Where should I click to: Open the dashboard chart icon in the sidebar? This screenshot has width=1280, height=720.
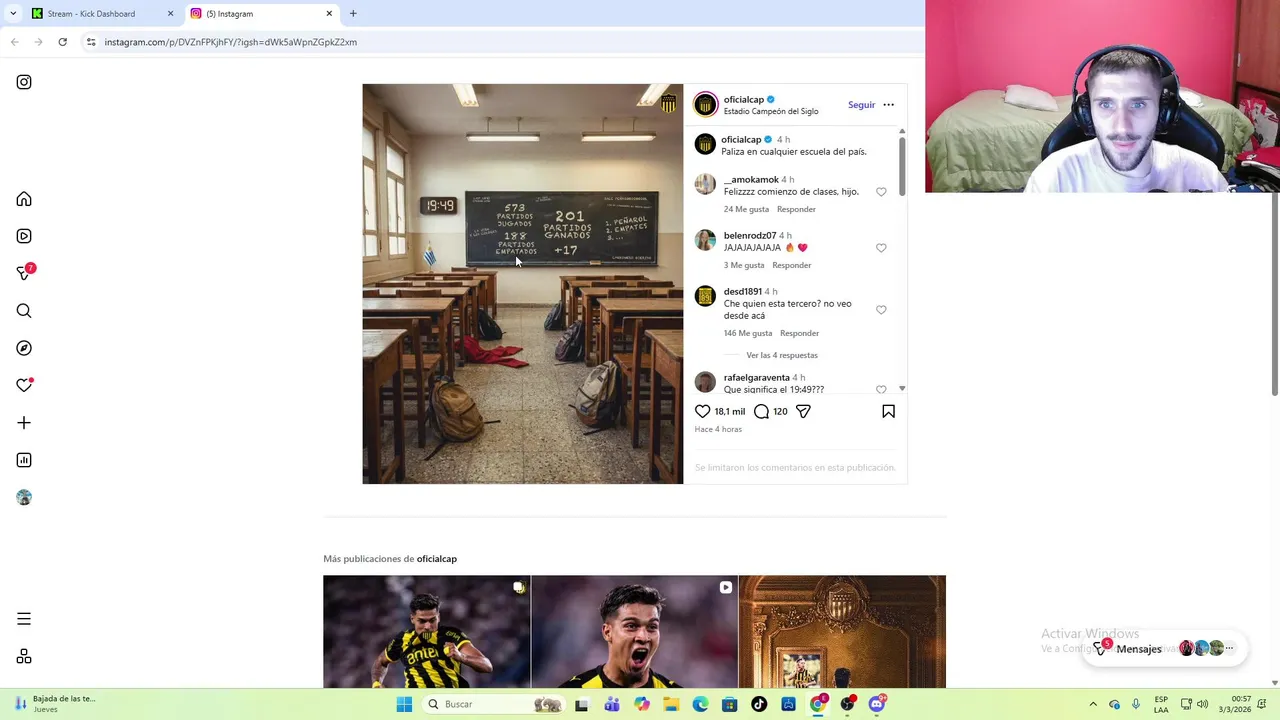24,460
